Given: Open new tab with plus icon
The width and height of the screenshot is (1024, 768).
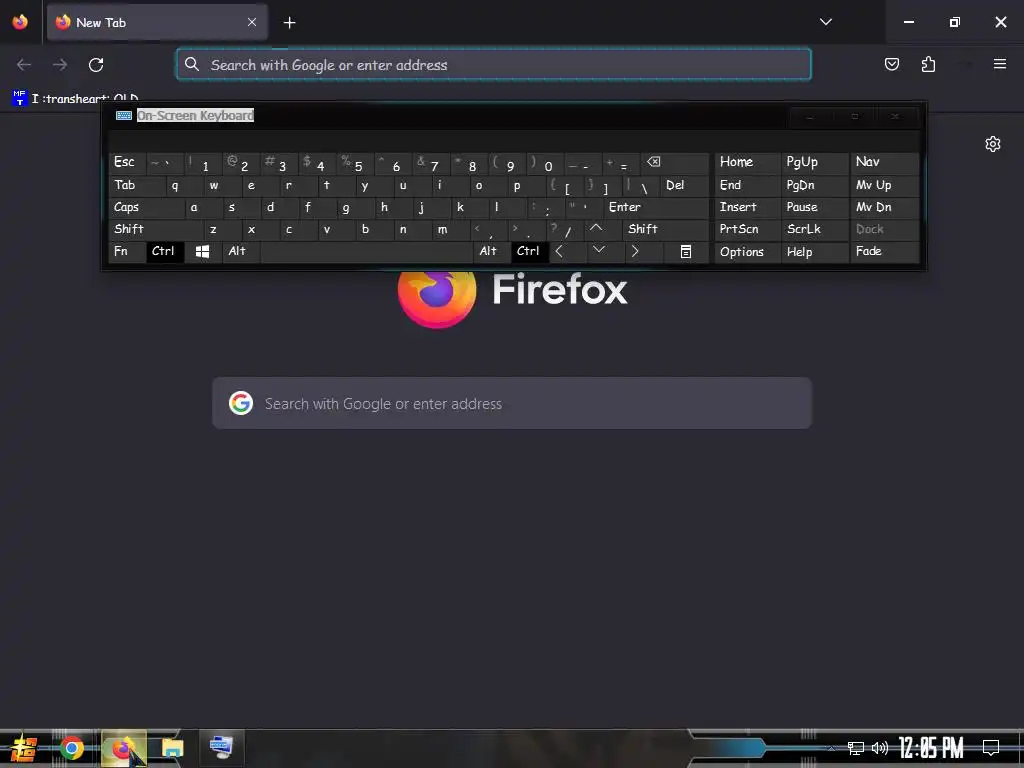Looking at the screenshot, I should pyautogui.click(x=289, y=23).
